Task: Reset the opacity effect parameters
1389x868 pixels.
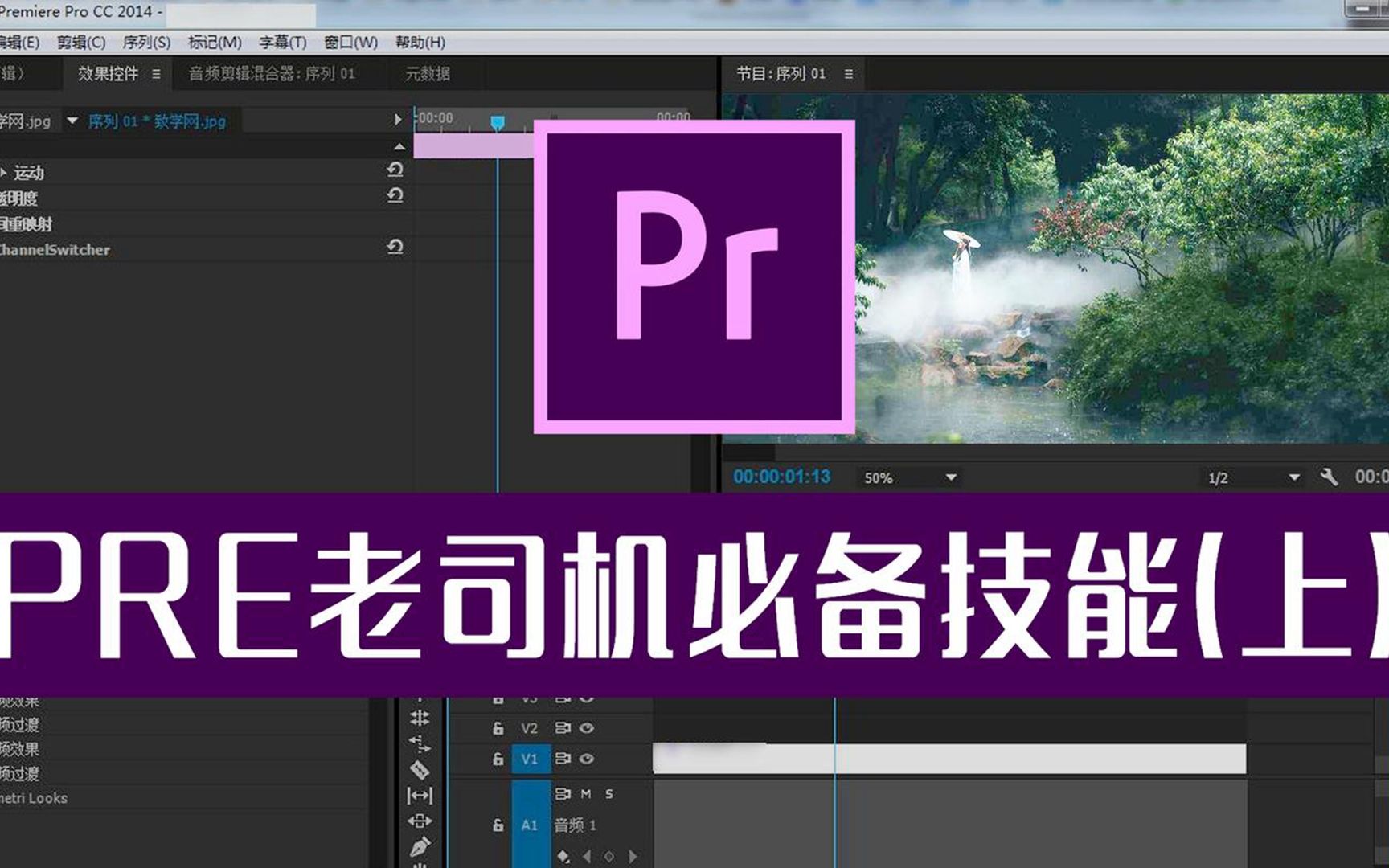Action: click(395, 196)
